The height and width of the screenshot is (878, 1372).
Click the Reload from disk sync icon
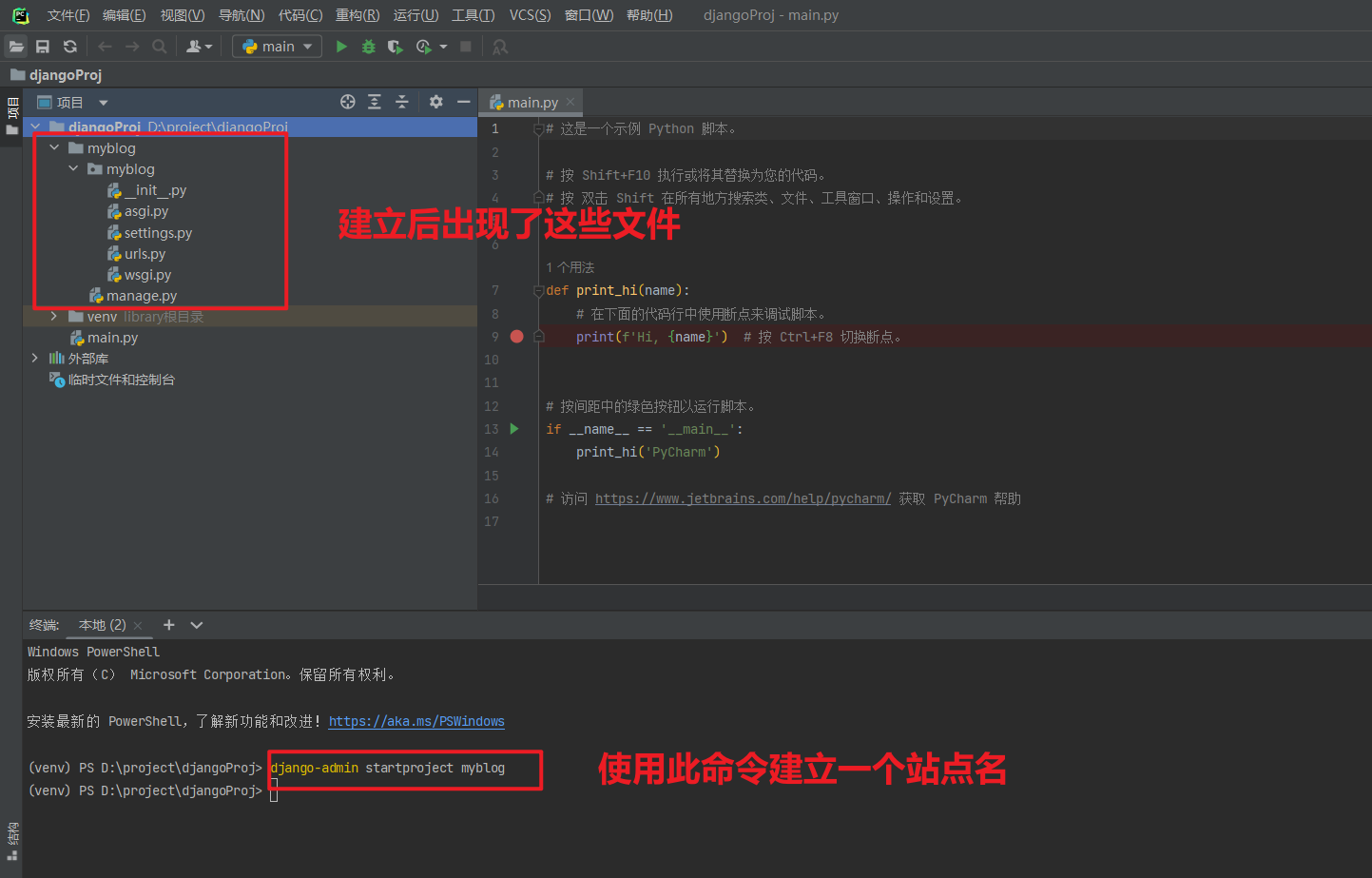pyautogui.click(x=70, y=47)
